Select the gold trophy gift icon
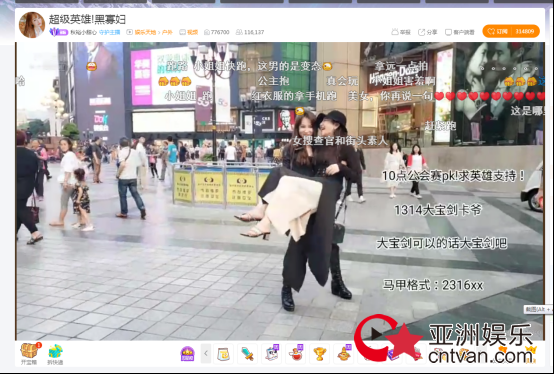Screen dimensions: 554x374 click(319, 354)
